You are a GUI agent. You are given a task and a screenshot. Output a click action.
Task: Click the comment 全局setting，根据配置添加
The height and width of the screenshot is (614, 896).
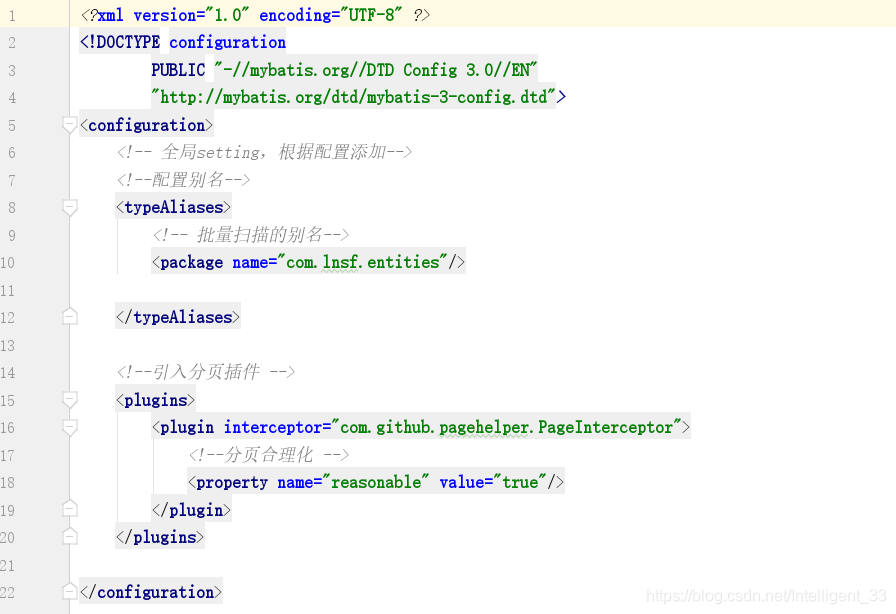pos(264,152)
